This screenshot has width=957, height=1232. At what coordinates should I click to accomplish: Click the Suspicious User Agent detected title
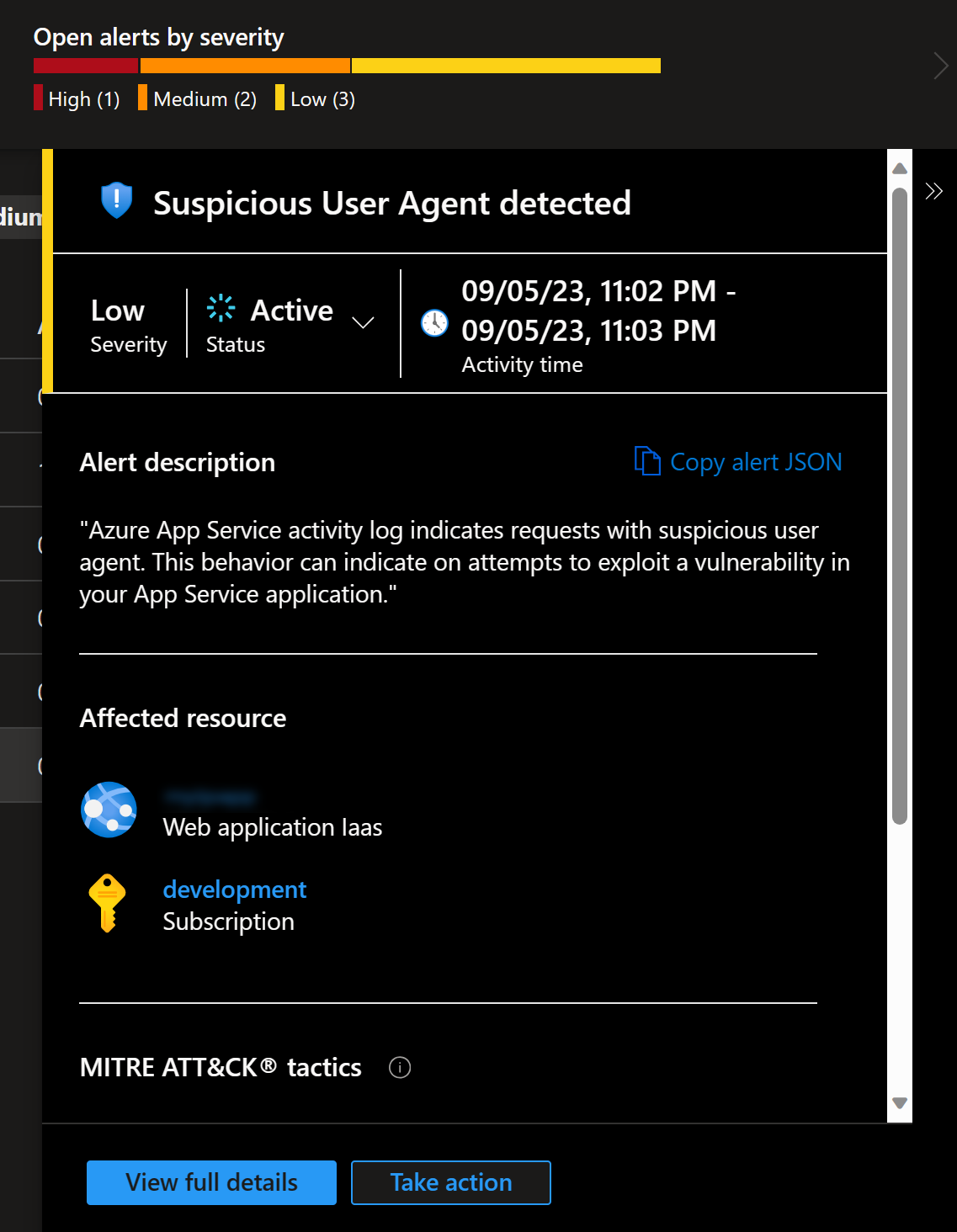[x=392, y=203]
